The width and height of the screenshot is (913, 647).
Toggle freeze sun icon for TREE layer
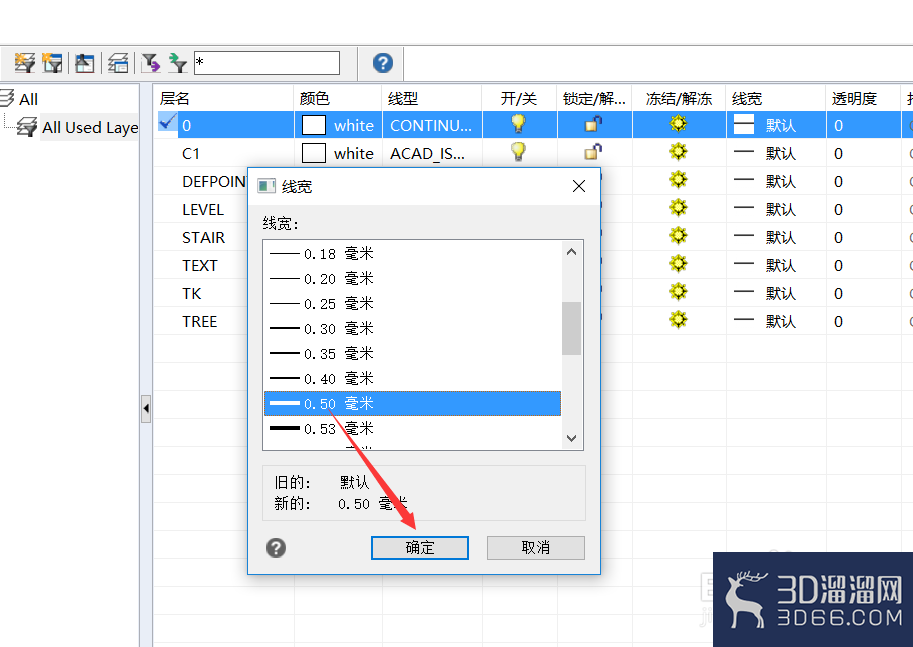[678, 319]
